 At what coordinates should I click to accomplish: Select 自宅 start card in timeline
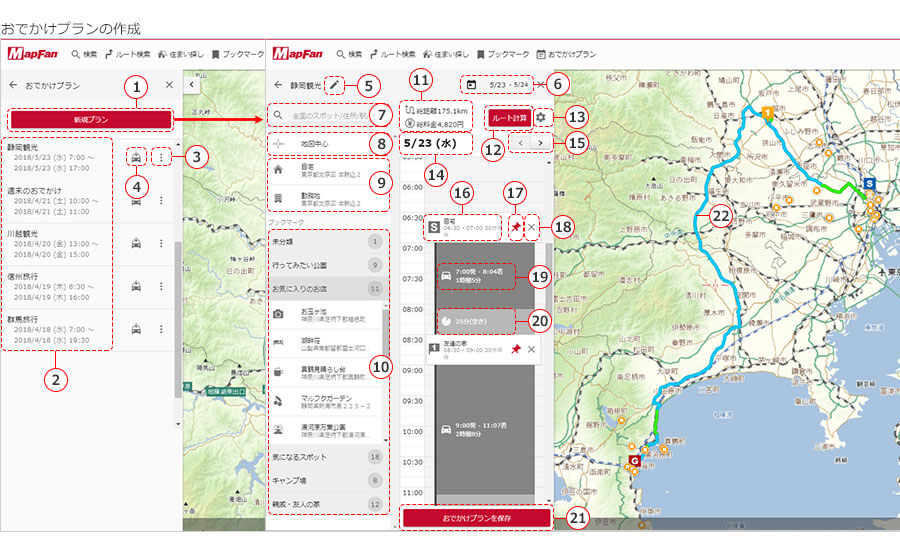[x=464, y=227]
